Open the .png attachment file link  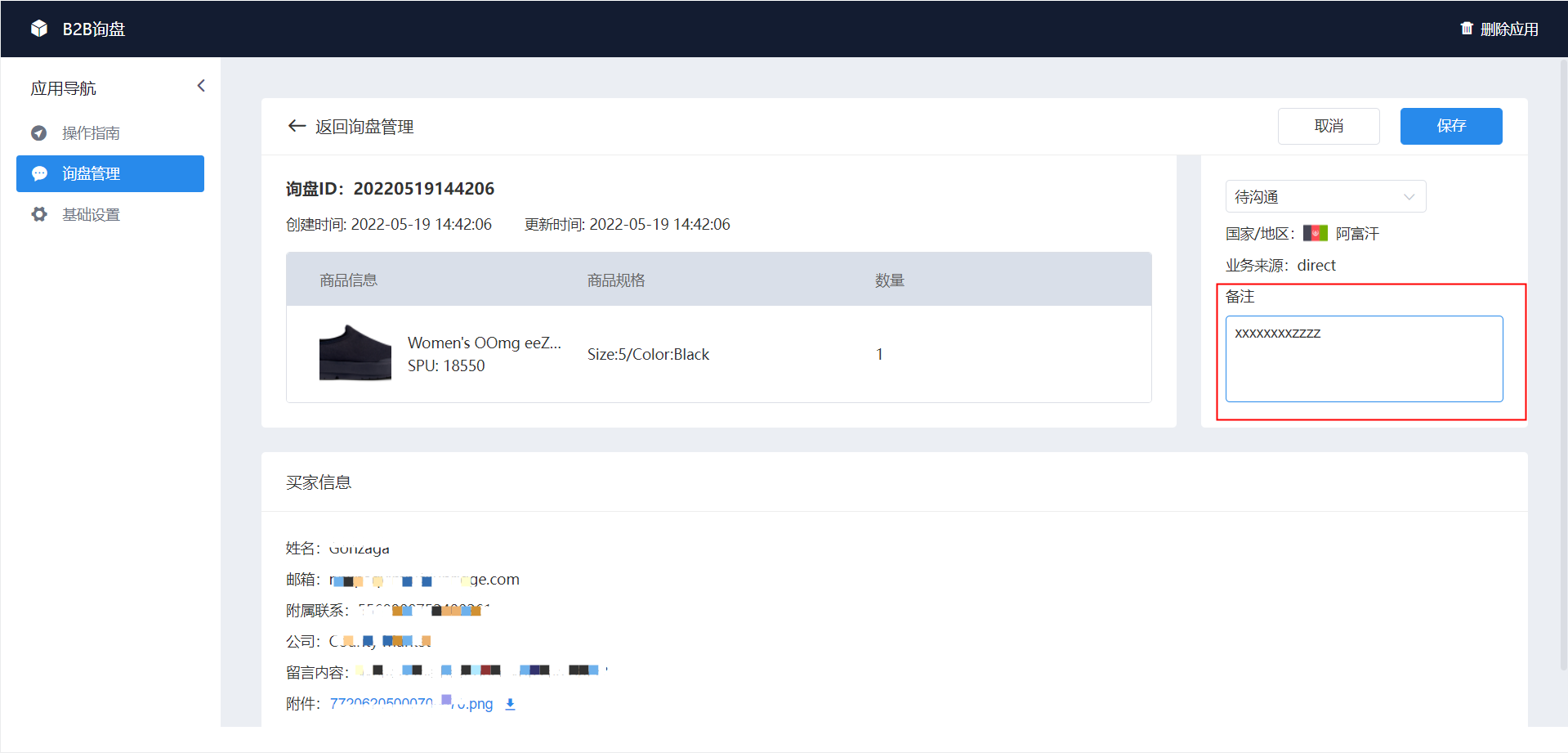click(x=411, y=703)
